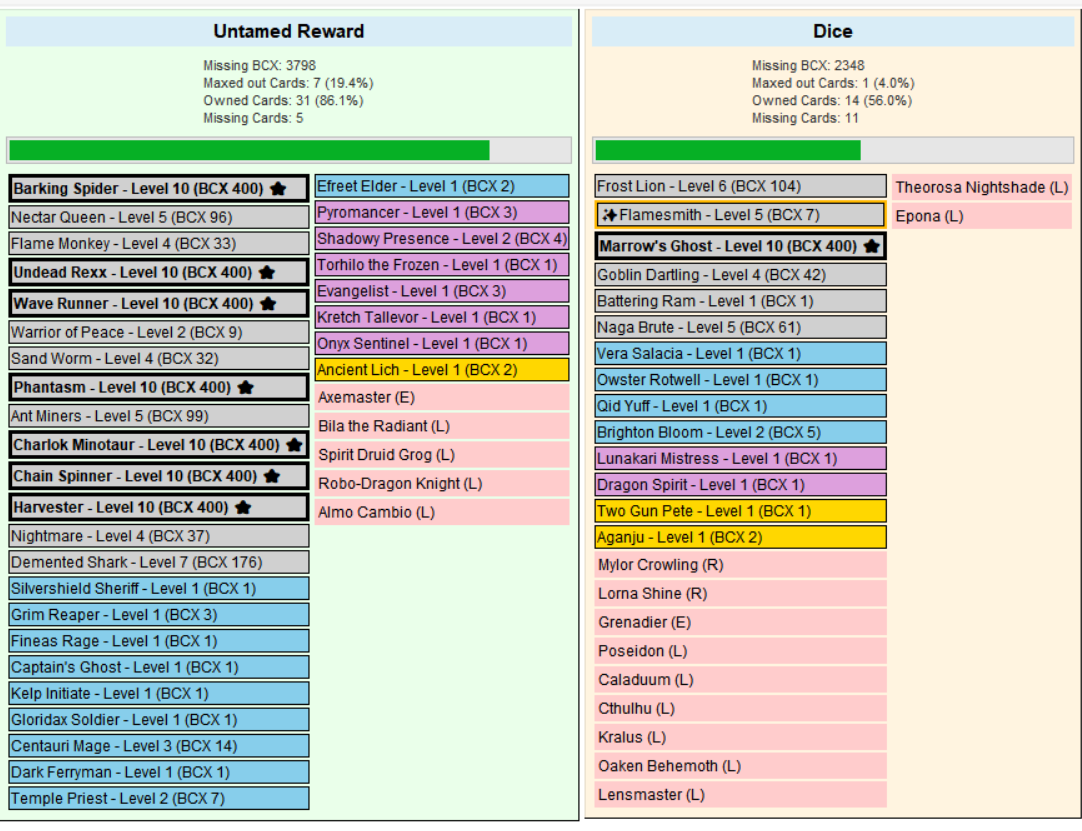This screenshot has height=831, width=1082.
Task: Click missing Lorna Shine (R)
Action: (x=740, y=594)
